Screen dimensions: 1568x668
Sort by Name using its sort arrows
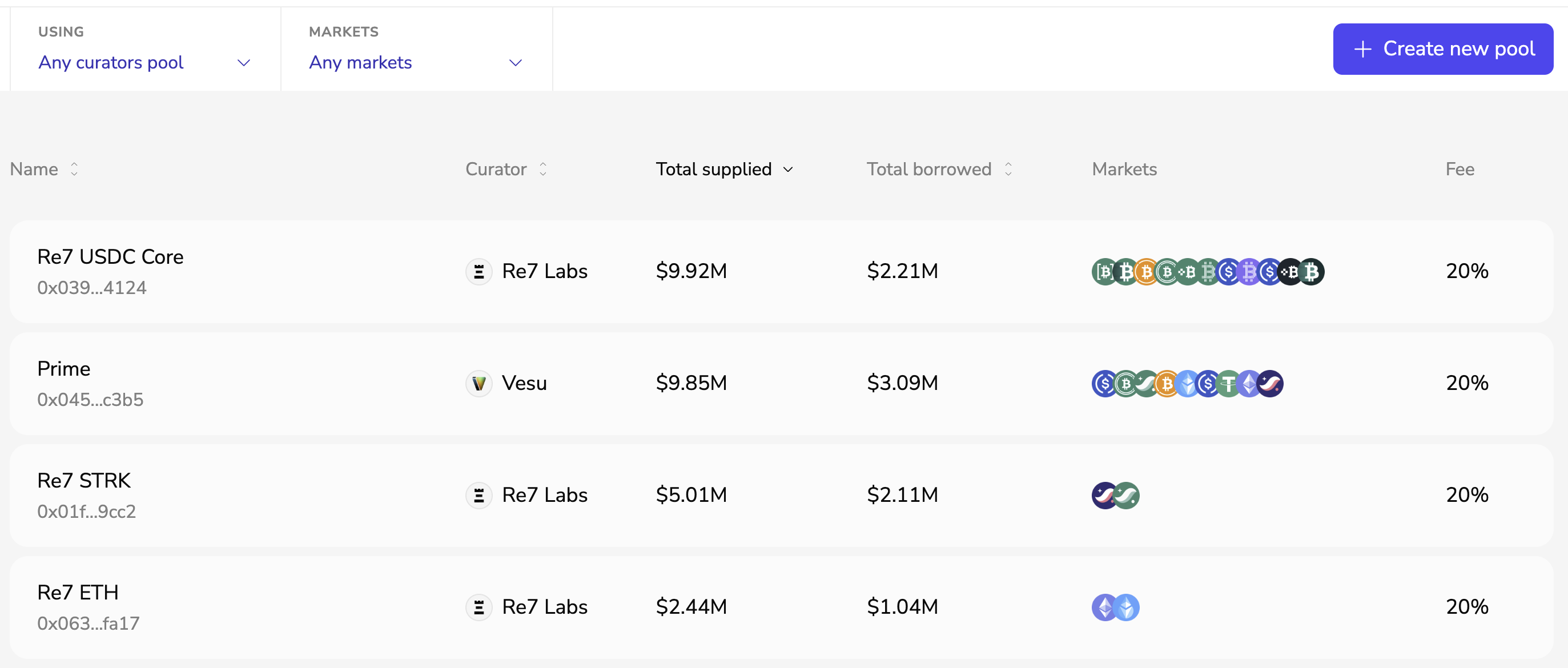(74, 169)
